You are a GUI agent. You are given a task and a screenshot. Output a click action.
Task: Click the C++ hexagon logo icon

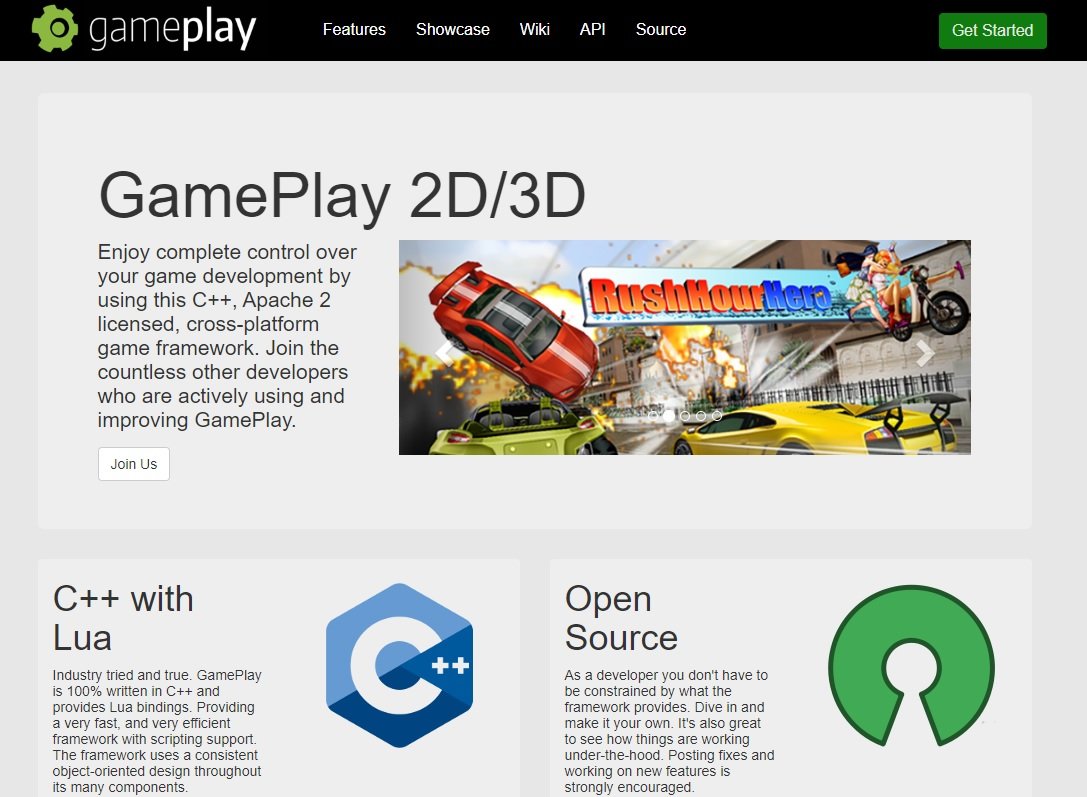pyautogui.click(x=399, y=665)
